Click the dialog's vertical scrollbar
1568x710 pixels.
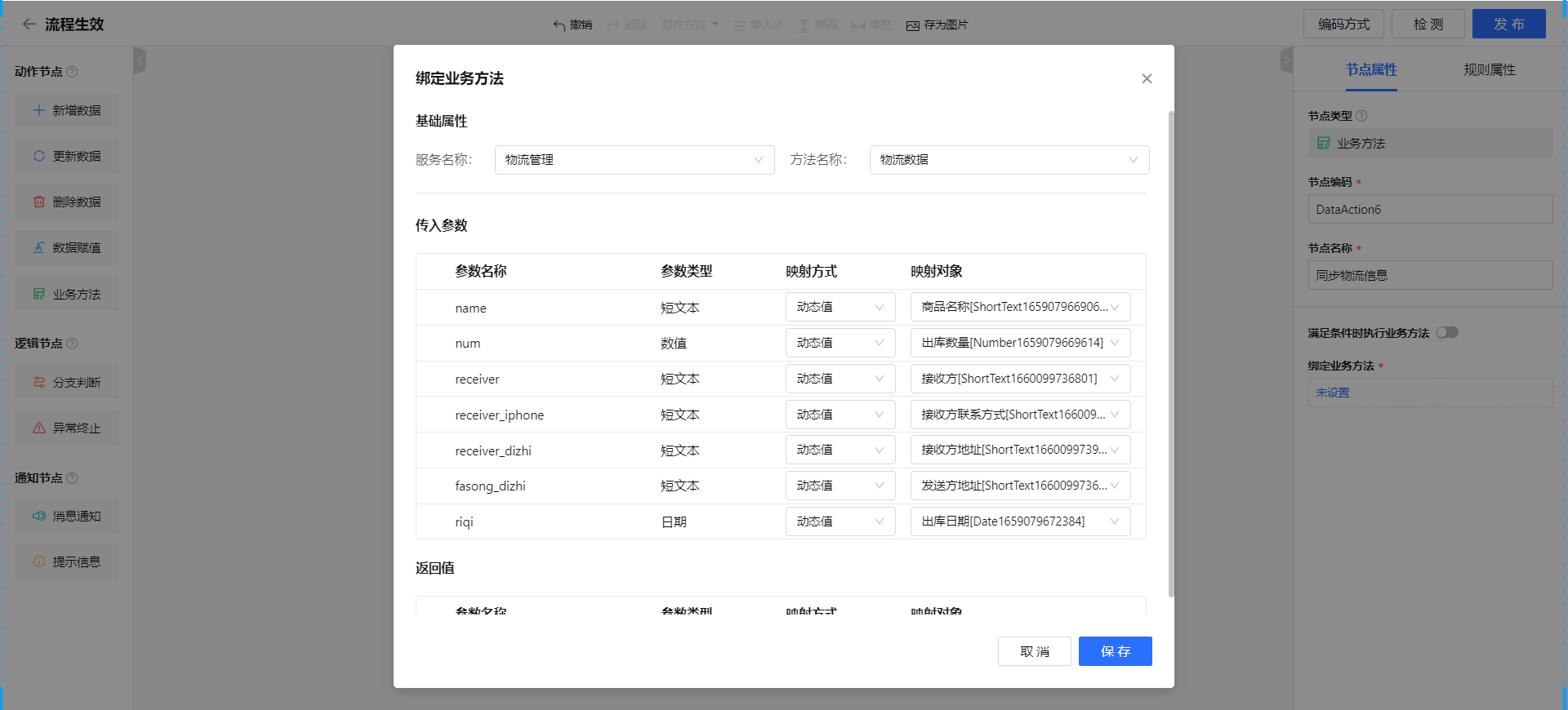pyautogui.click(x=1171, y=353)
